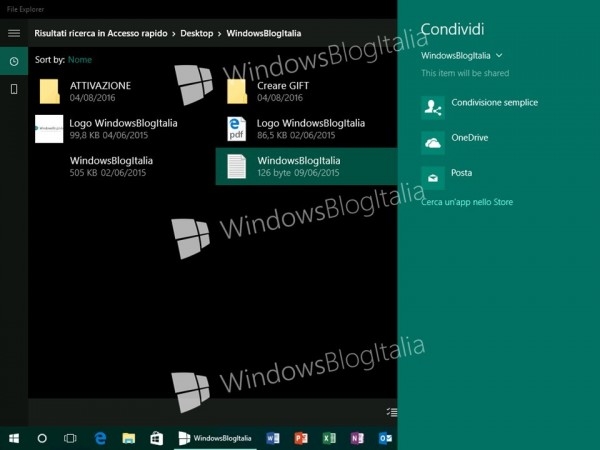Share via OneDrive label
This screenshot has width=600, height=450.
click(470, 138)
